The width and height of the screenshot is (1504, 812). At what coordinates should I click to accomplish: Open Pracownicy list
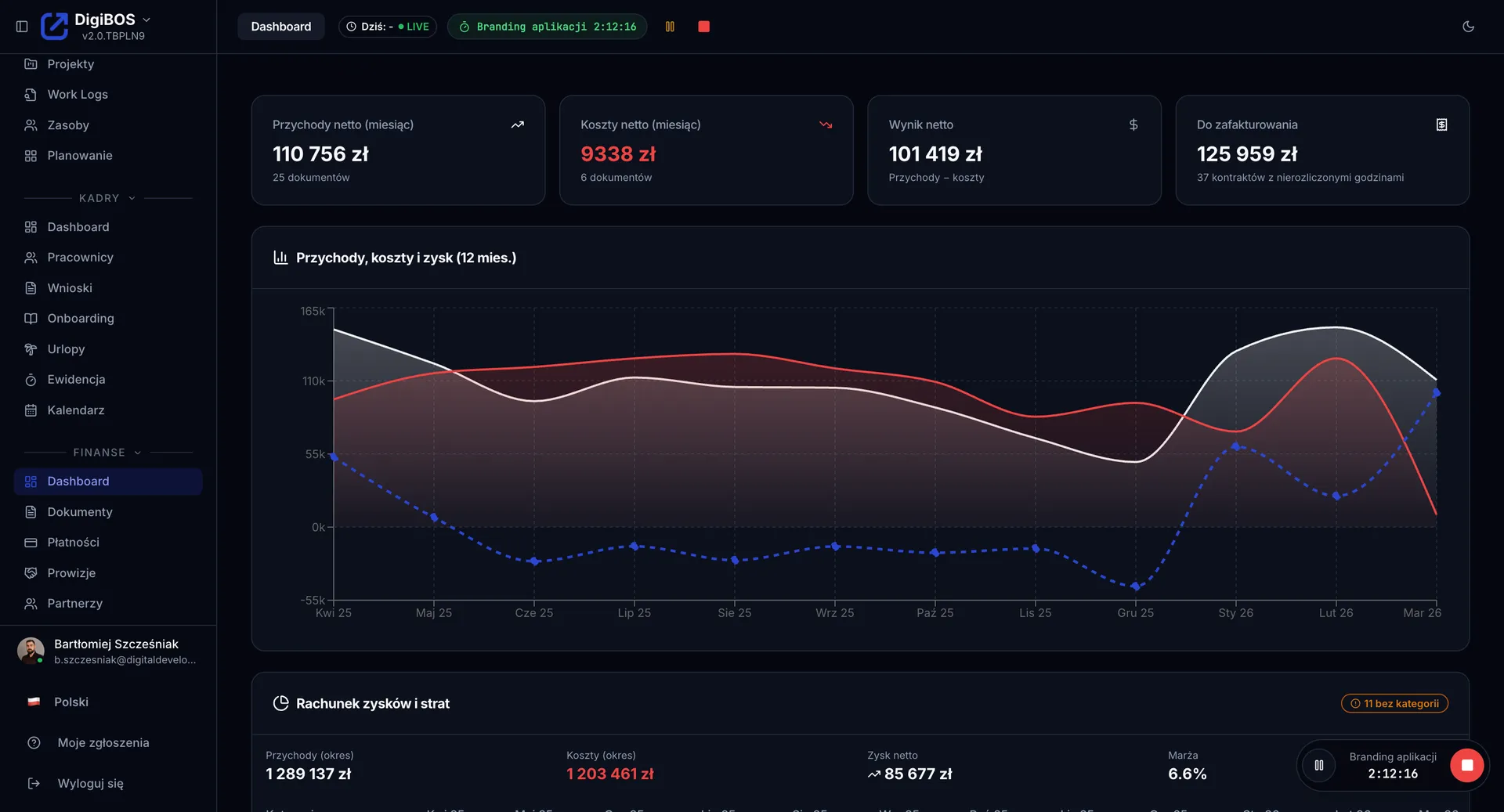108,258
